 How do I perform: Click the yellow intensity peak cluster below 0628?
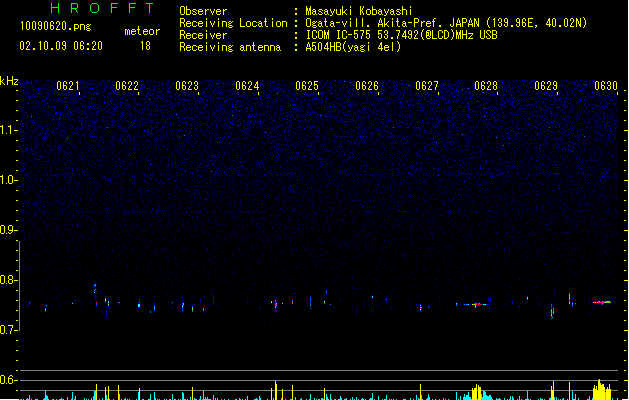(477, 392)
